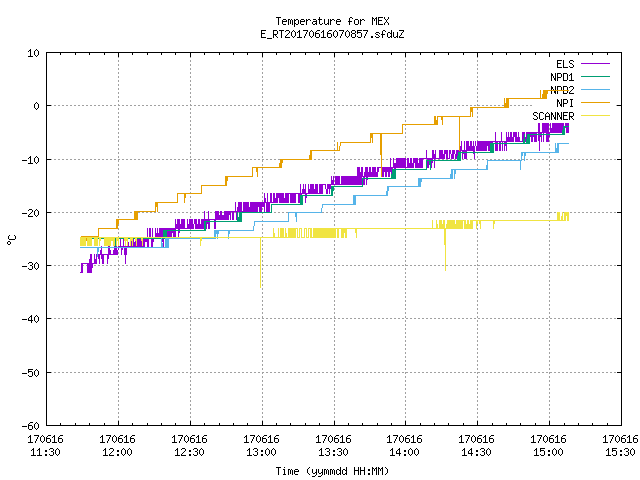
Task: Click the y-axis label -20
Action: [x=31, y=213]
